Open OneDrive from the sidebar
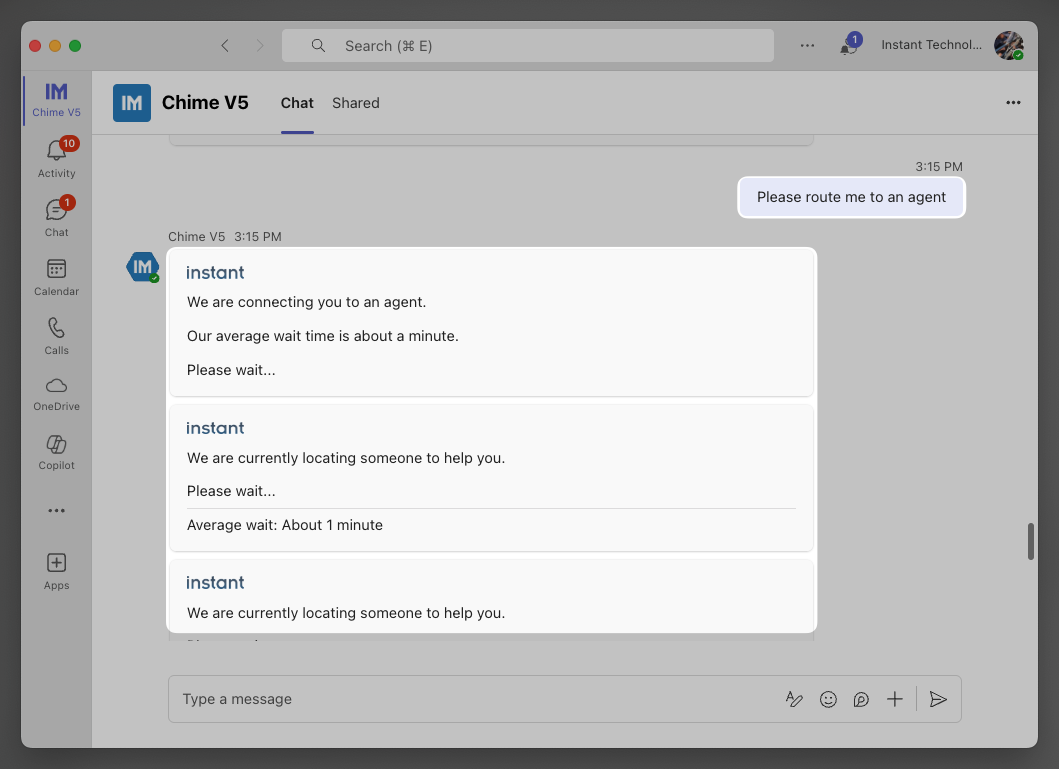1059x769 pixels. [56, 394]
